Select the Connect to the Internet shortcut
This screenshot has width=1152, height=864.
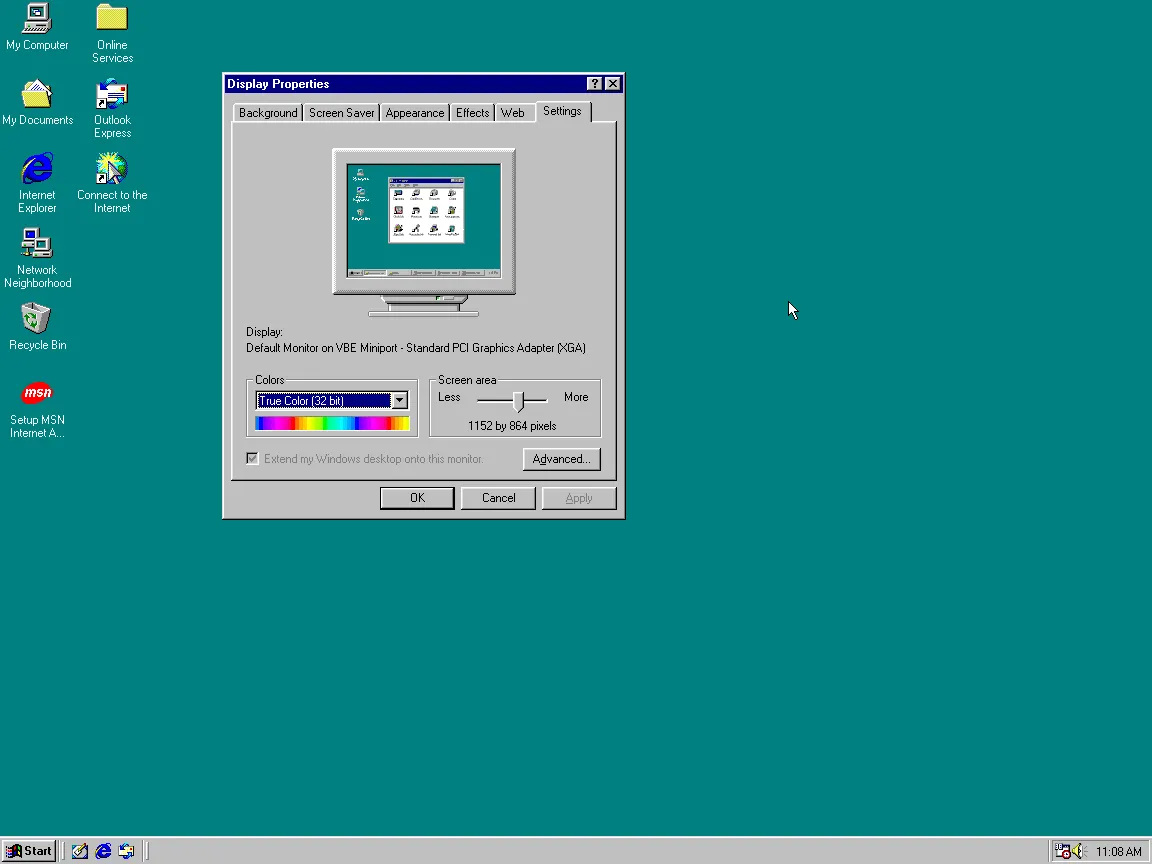[112, 169]
